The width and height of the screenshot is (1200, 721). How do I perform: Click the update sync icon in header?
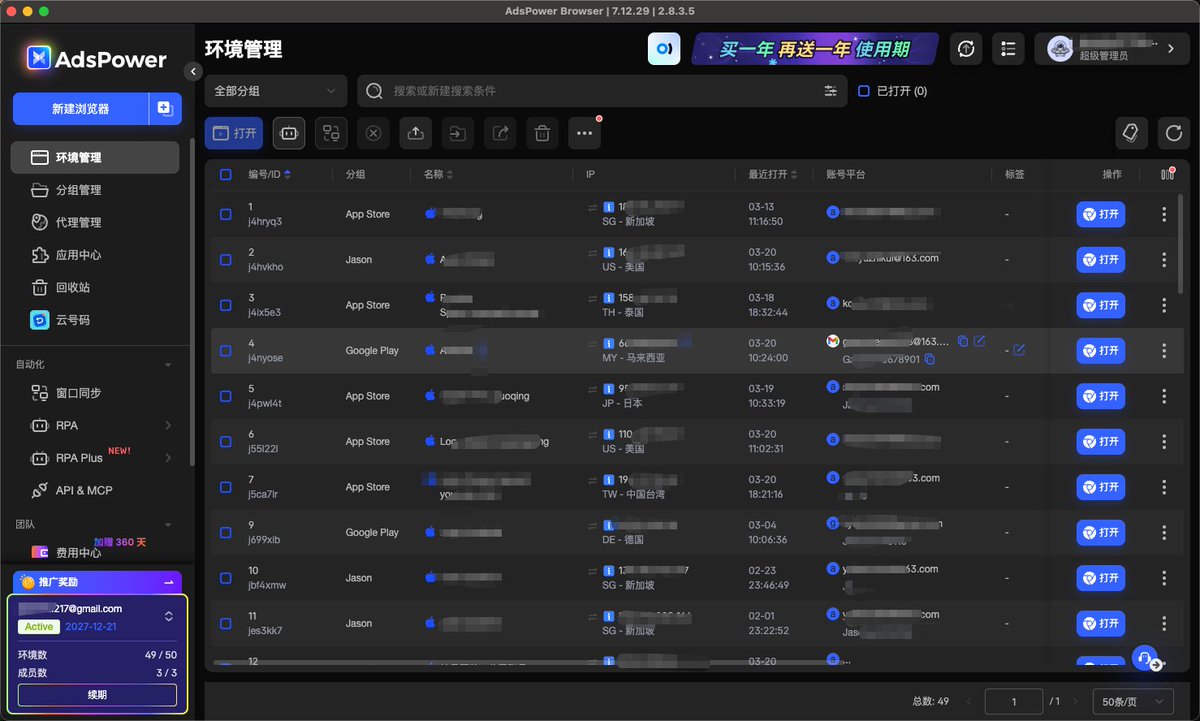click(x=966, y=48)
